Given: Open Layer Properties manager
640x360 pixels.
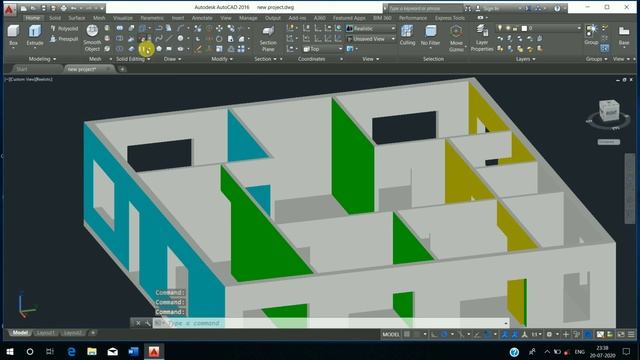Looking at the screenshot, I should (482, 38).
